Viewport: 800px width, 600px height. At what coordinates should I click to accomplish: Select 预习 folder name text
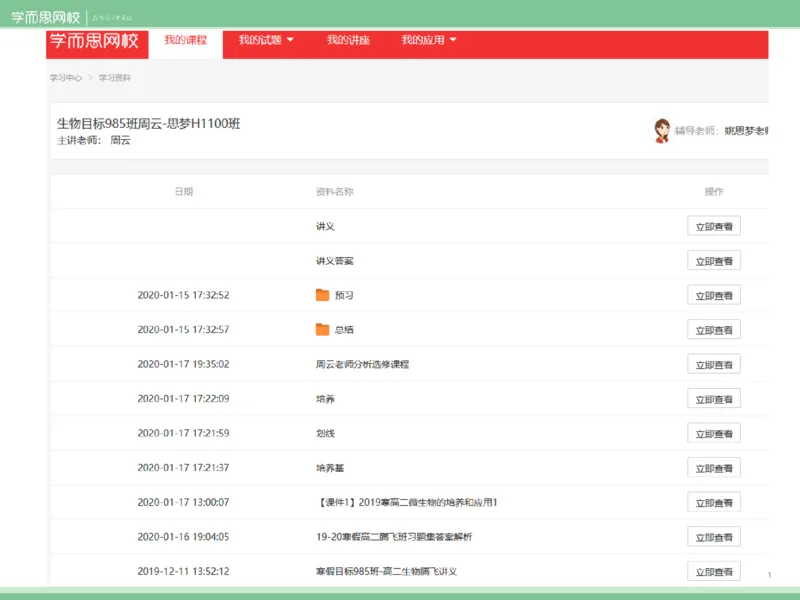point(344,295)
